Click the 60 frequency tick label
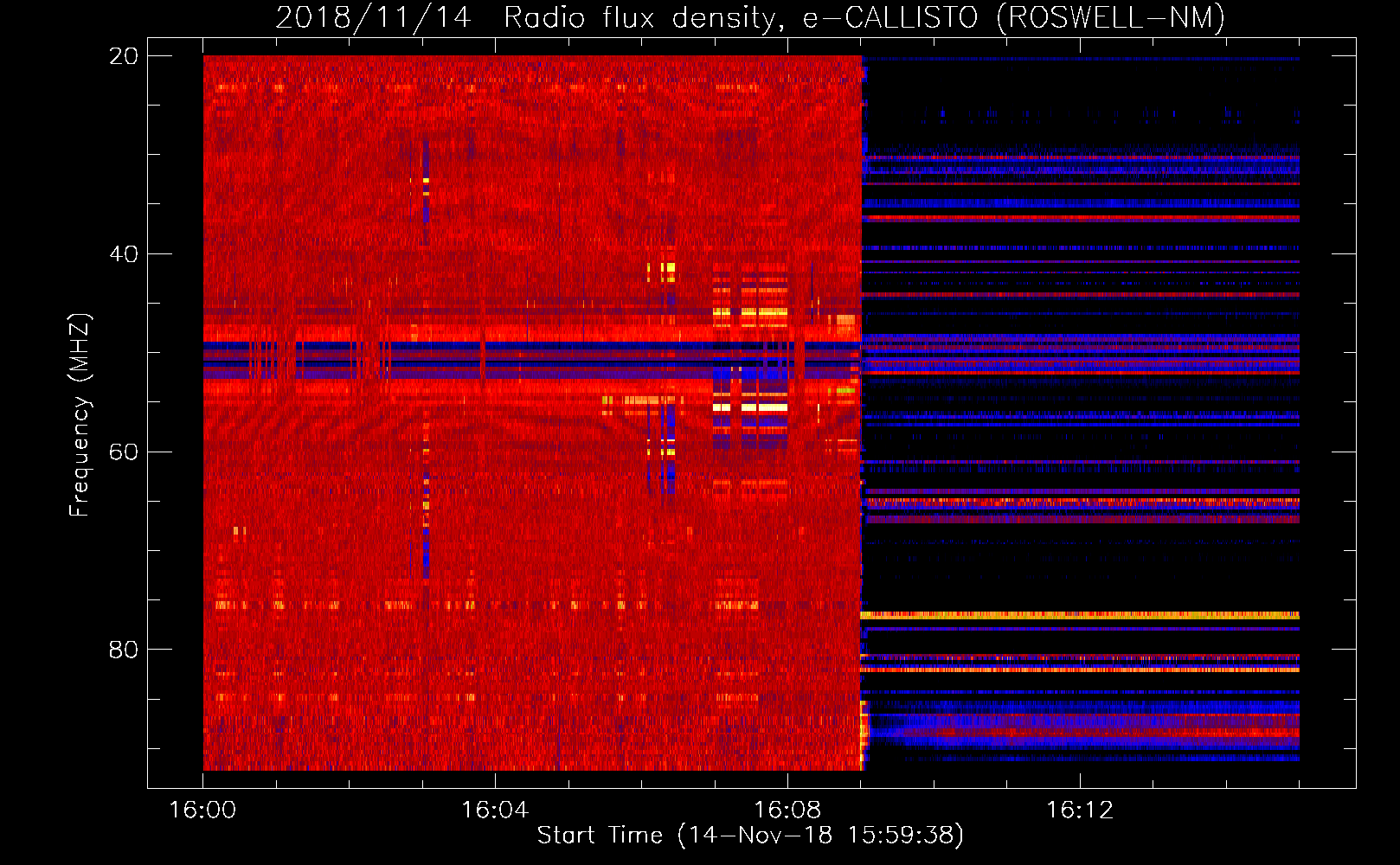Screen dimensions: 1400x865 point(124,452)
